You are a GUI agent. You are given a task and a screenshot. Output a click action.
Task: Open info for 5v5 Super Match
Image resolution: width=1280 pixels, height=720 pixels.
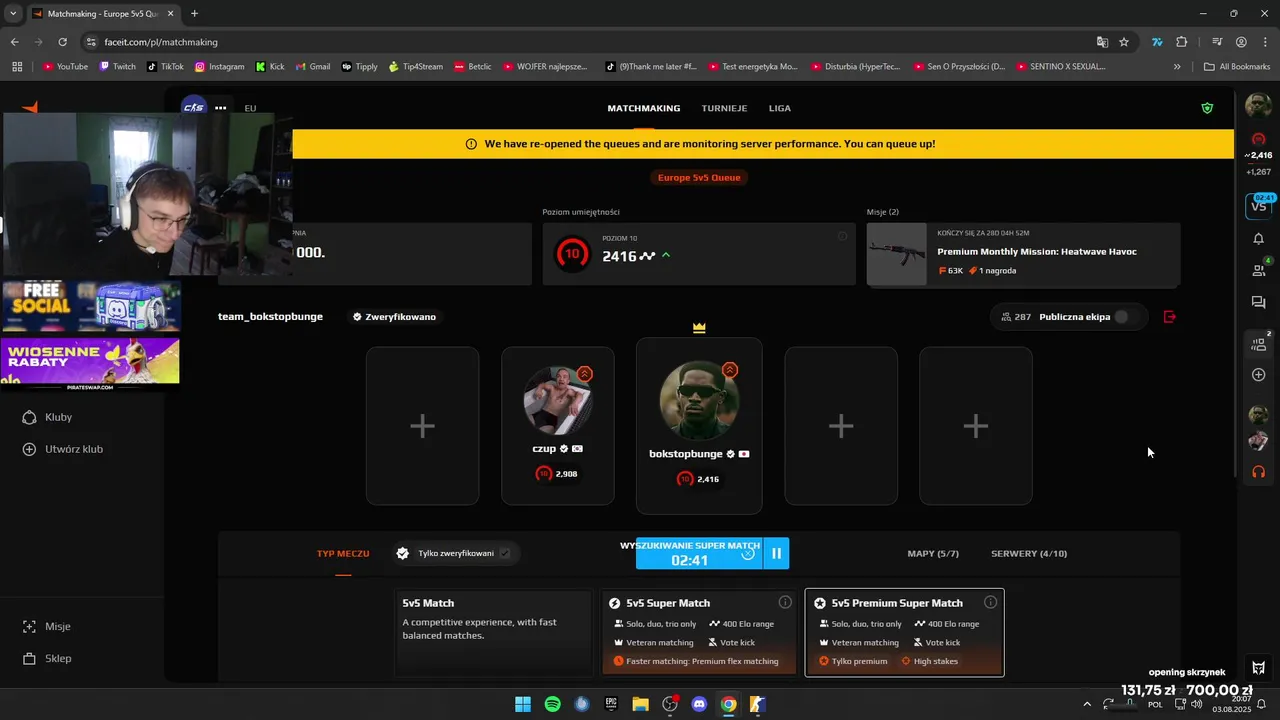coord(785,602)
